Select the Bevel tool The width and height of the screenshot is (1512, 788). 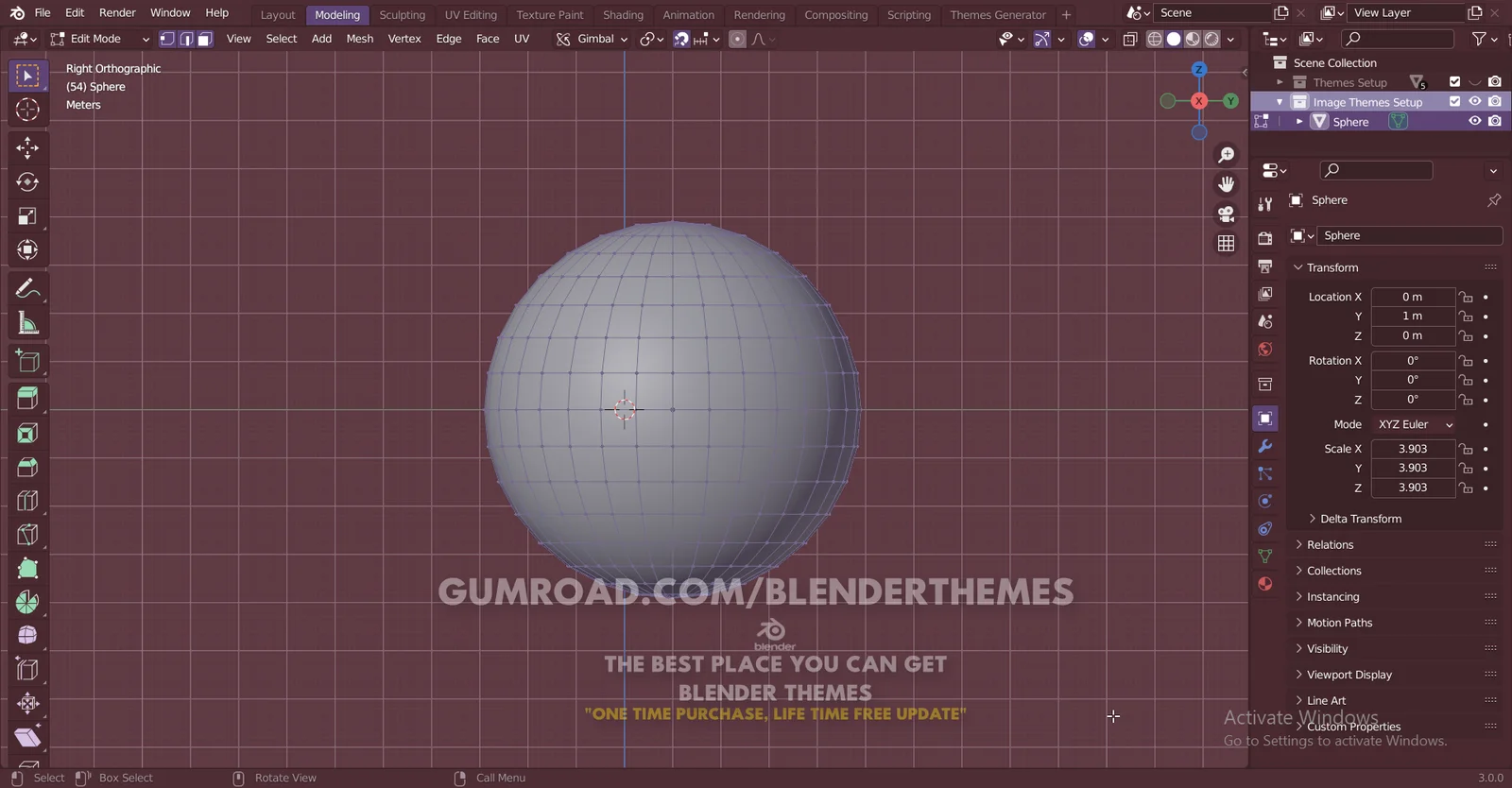coord(27,467)
